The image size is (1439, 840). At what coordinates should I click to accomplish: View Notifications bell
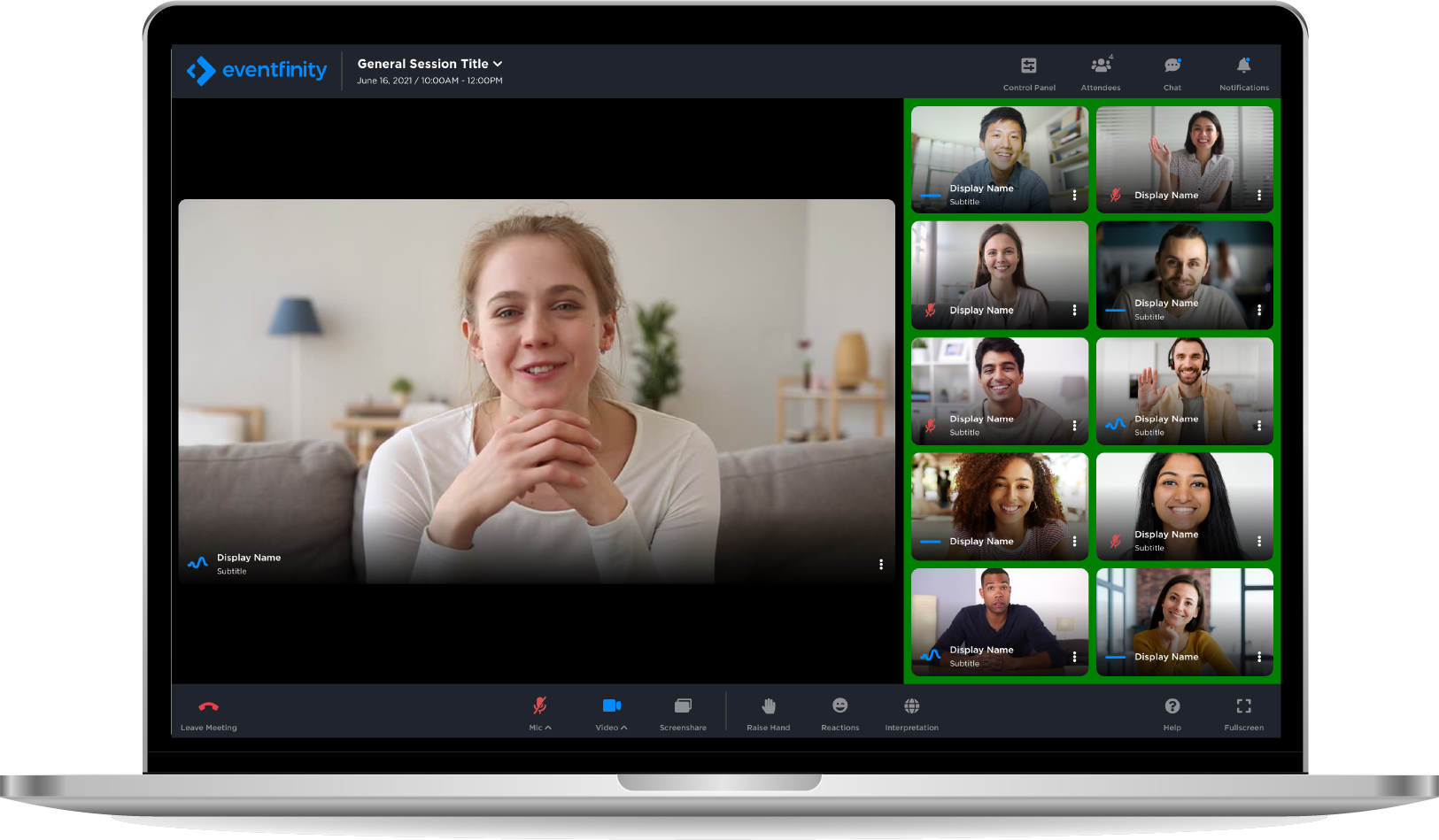coord(1244,66)
